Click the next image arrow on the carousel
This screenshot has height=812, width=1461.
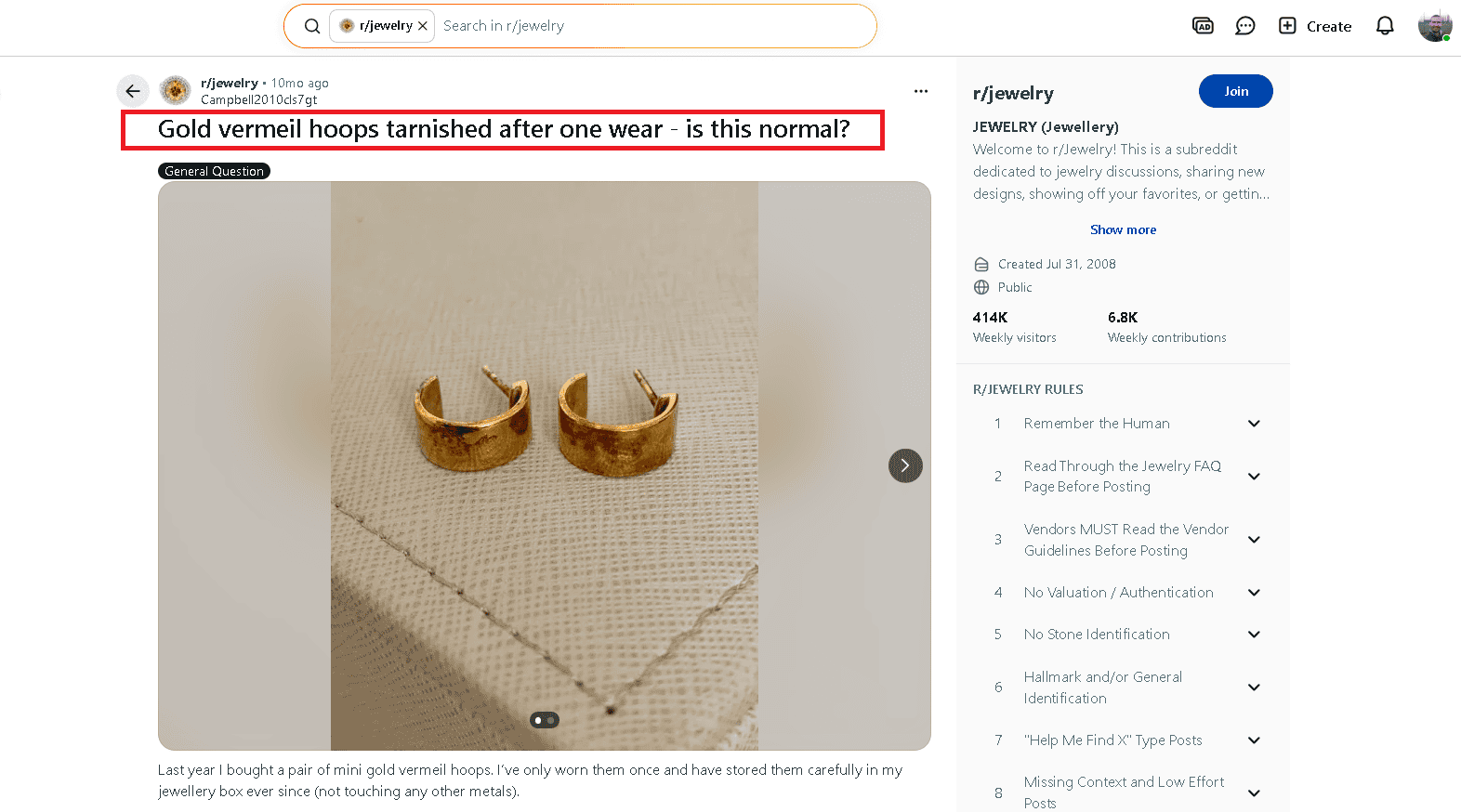coord(905,465)
